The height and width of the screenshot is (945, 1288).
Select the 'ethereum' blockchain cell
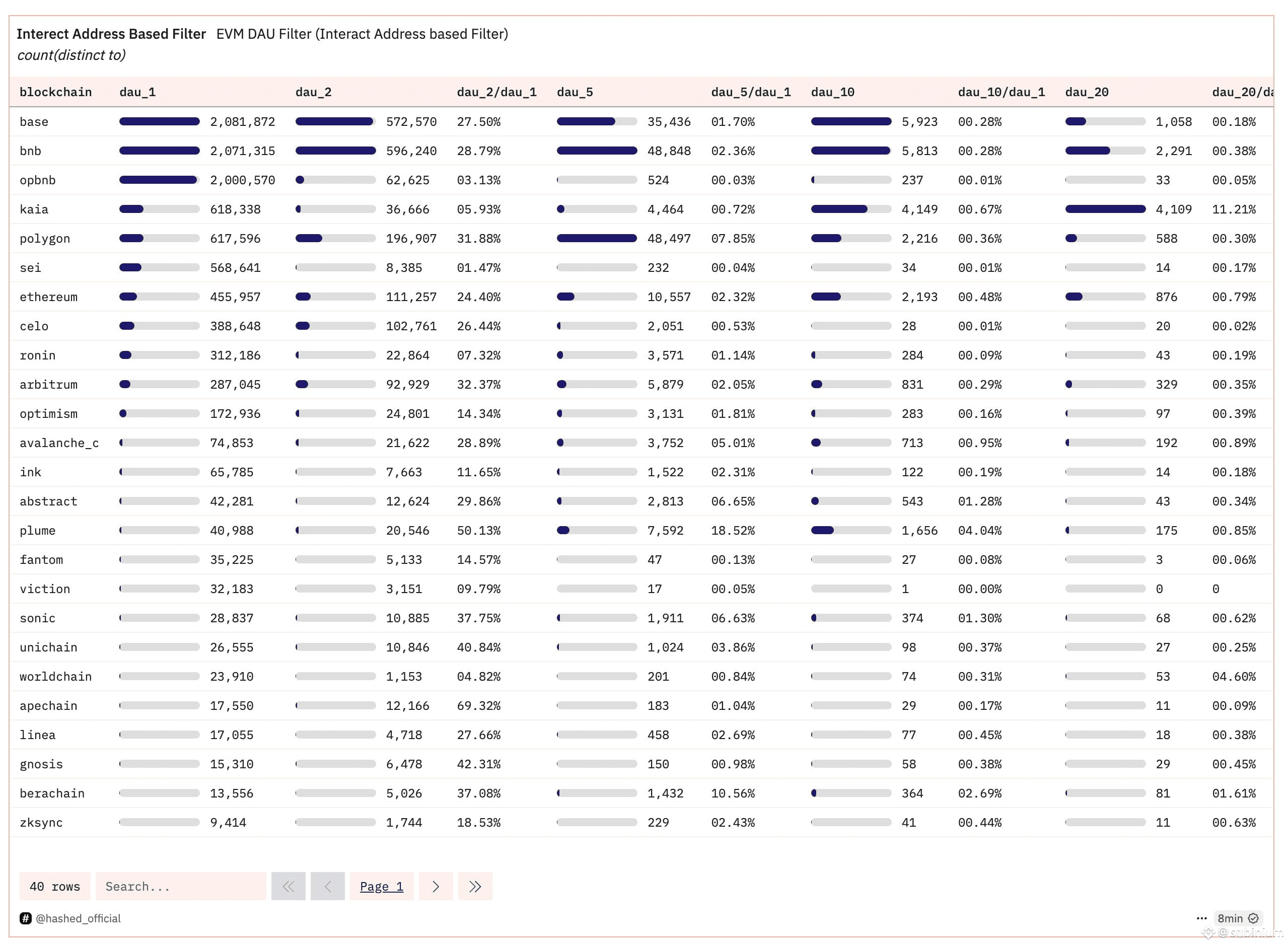pos(49,297)
